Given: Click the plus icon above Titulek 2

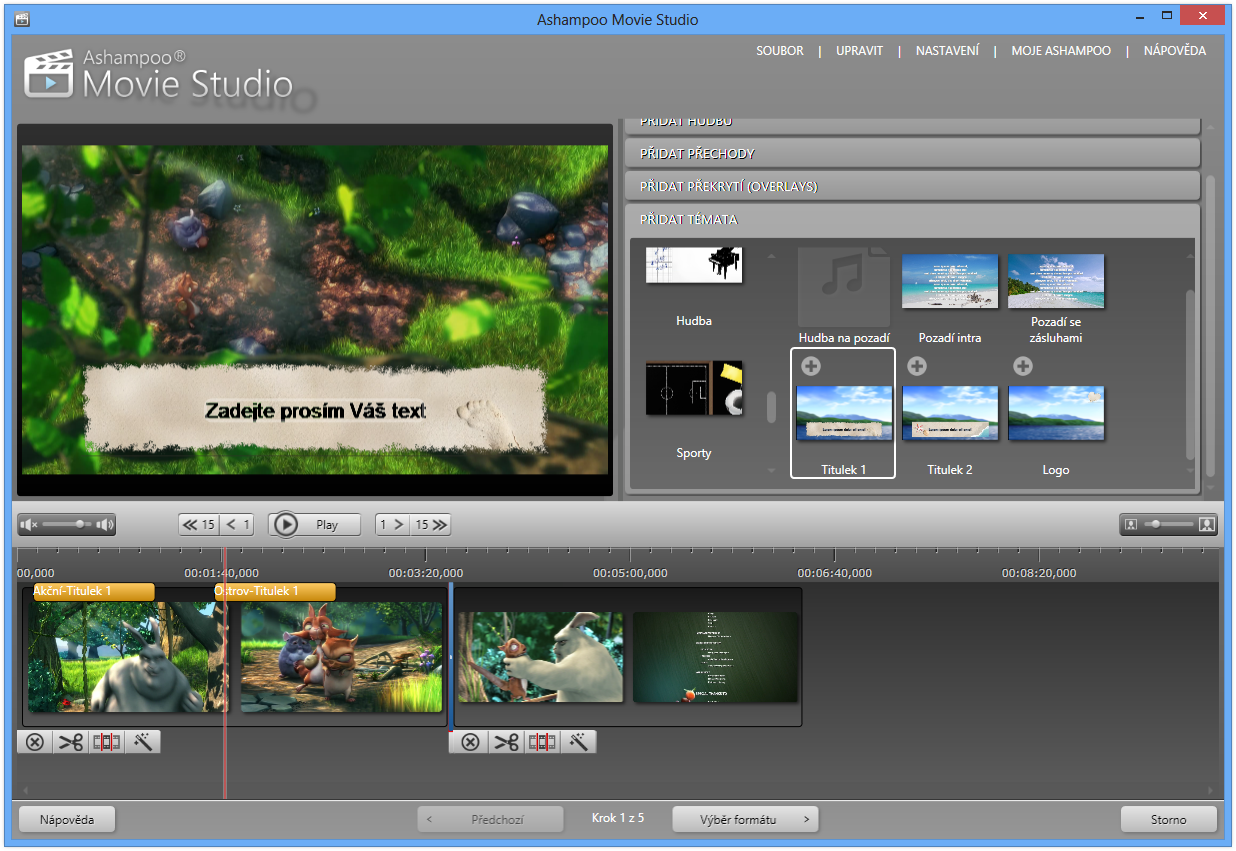Looking at the screenshot, I should pos(917,366).
